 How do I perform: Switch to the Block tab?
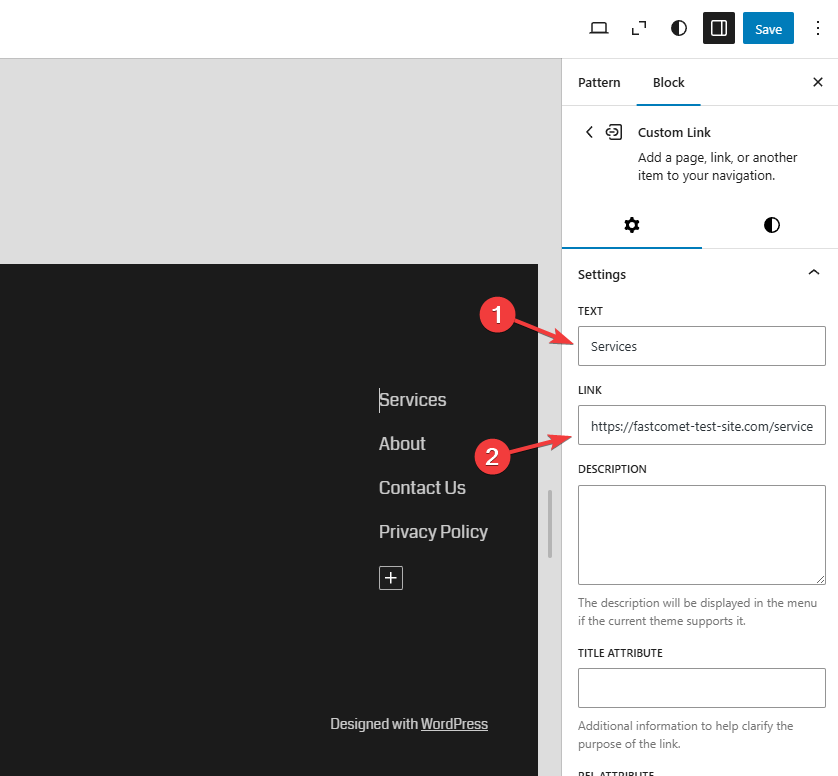(668, 83)
